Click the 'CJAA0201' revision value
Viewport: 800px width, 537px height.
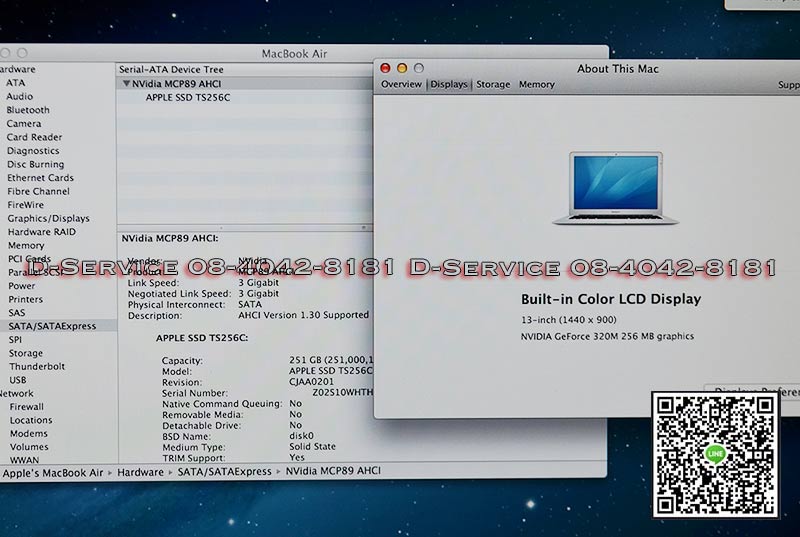click(x=311, y=381)
